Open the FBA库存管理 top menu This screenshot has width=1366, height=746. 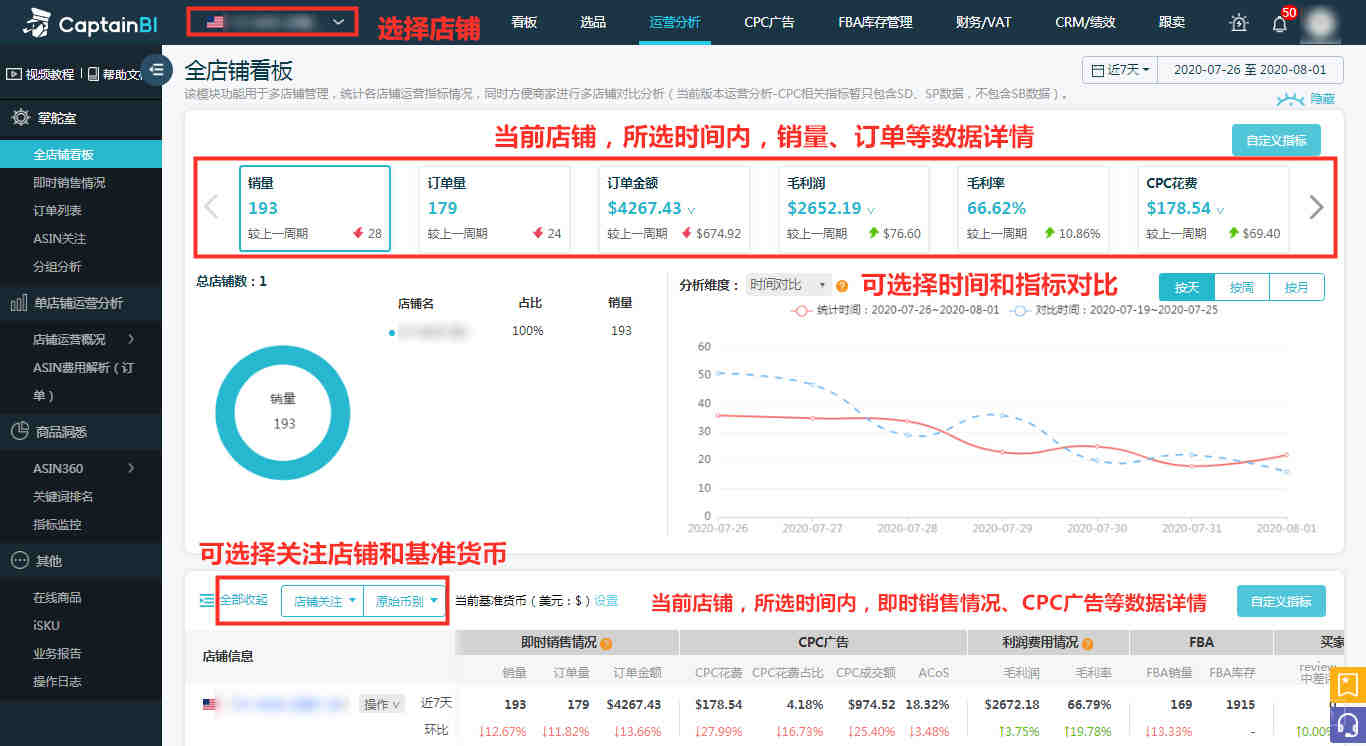coord(875,22)
